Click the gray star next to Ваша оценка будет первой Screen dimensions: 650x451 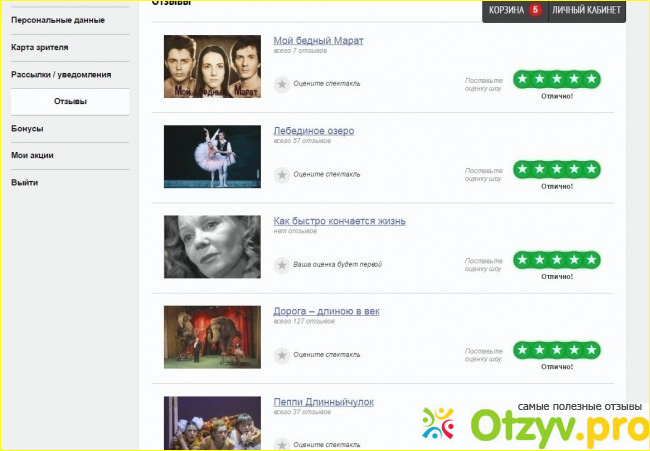[x=282, y=265]
